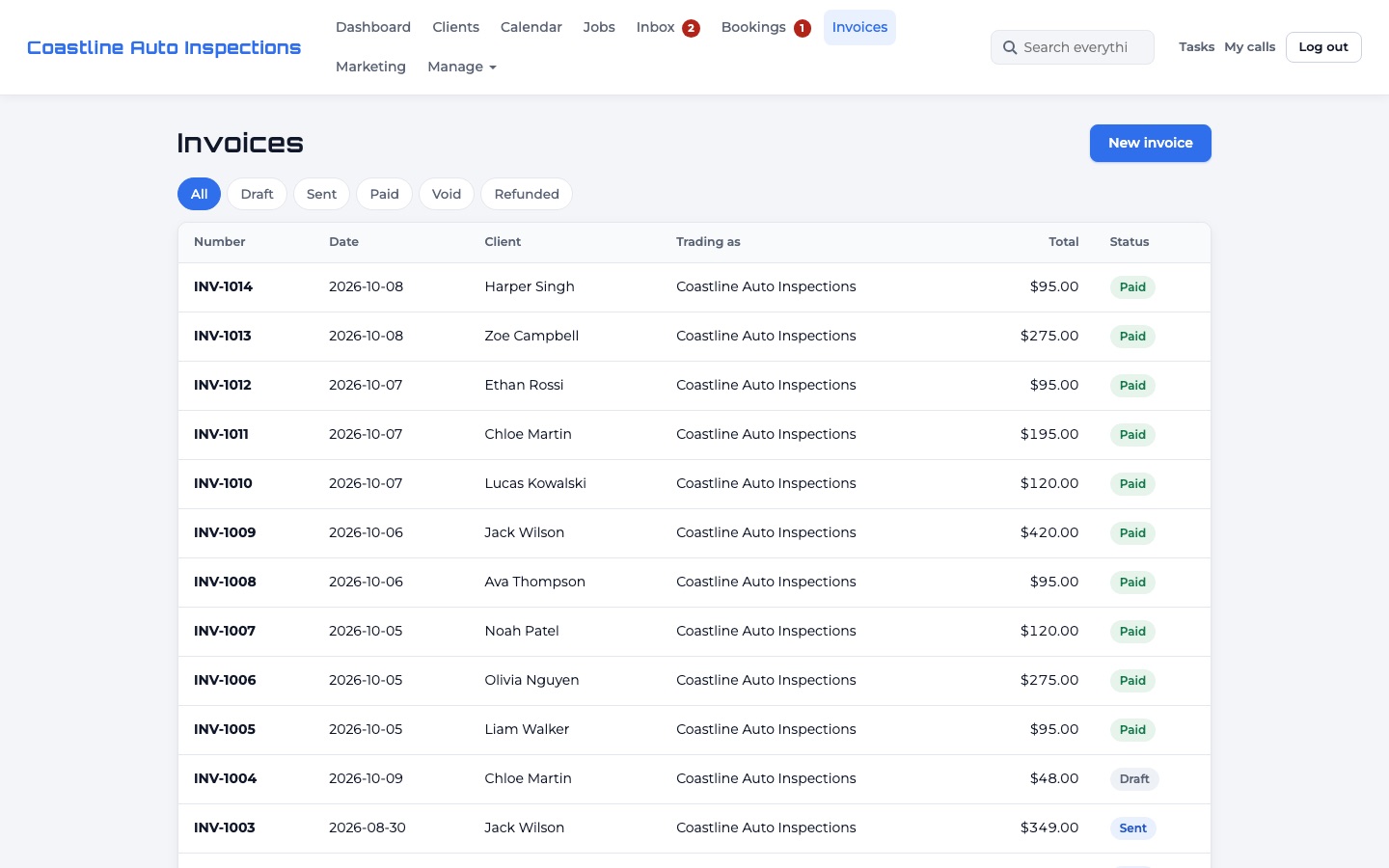Select the All filter pill

coord(200,194)
